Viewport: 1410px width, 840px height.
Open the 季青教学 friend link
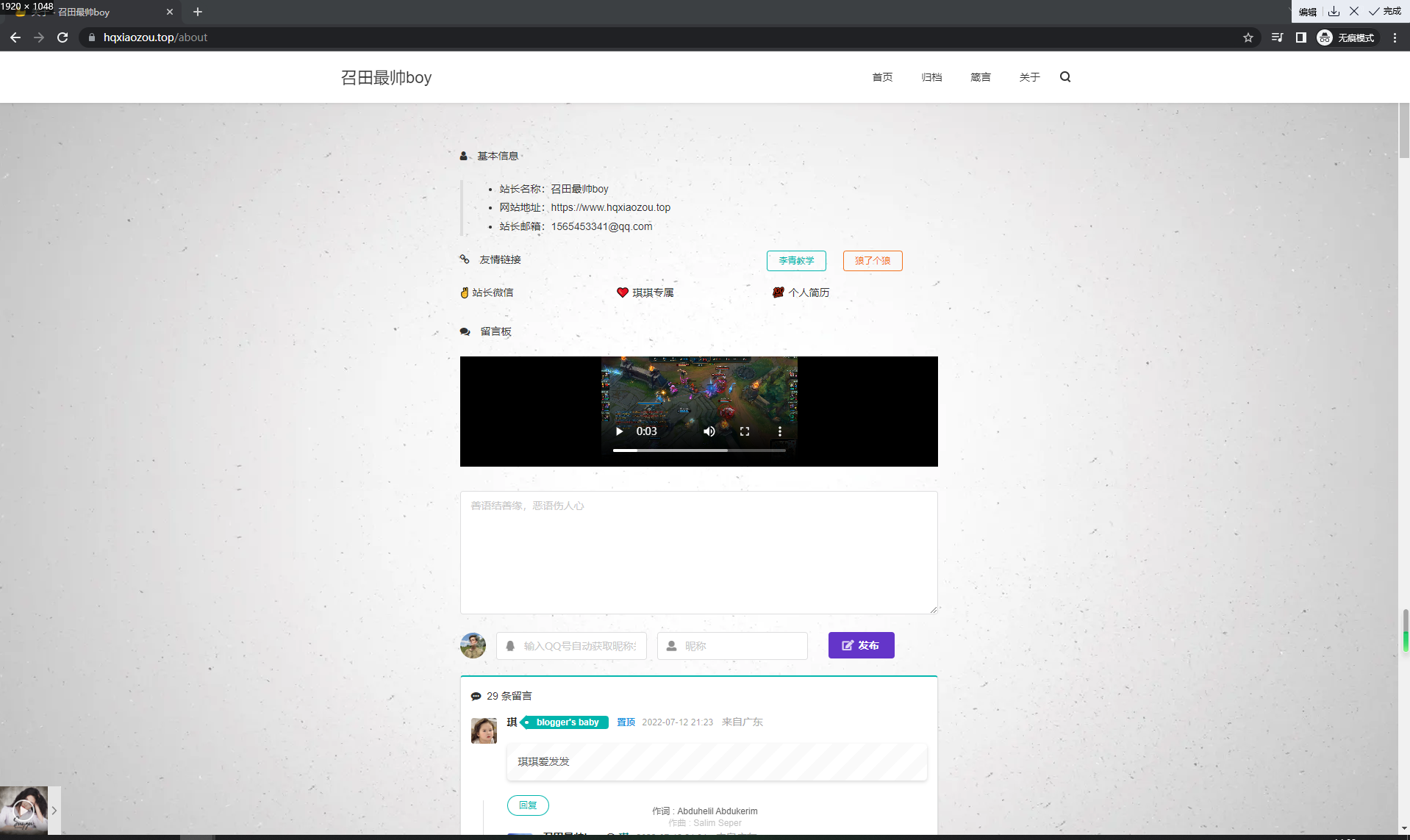tap(796, 261)
